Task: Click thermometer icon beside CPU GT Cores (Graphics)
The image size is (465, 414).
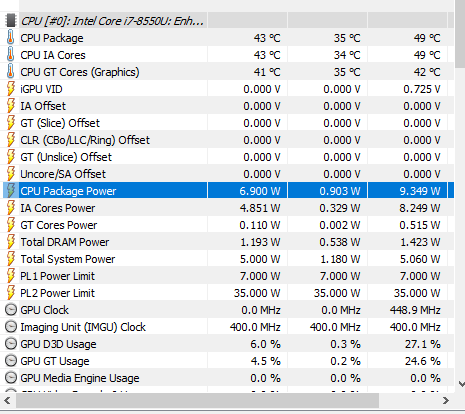Action: tap(11, 71)
